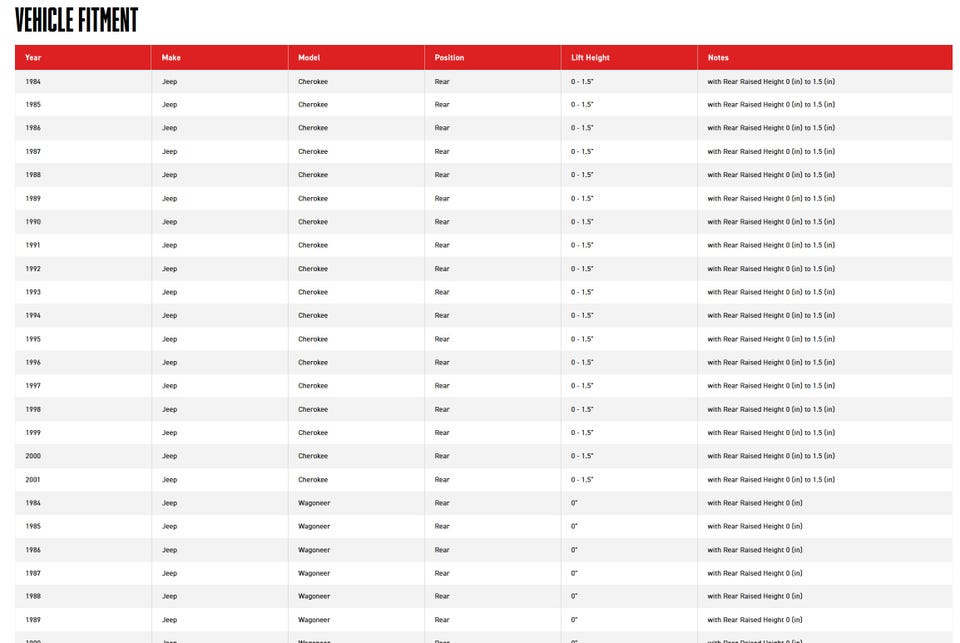Click Cherokee in the 1985 row
The image size is (960, 643).
tap(313, 105)
